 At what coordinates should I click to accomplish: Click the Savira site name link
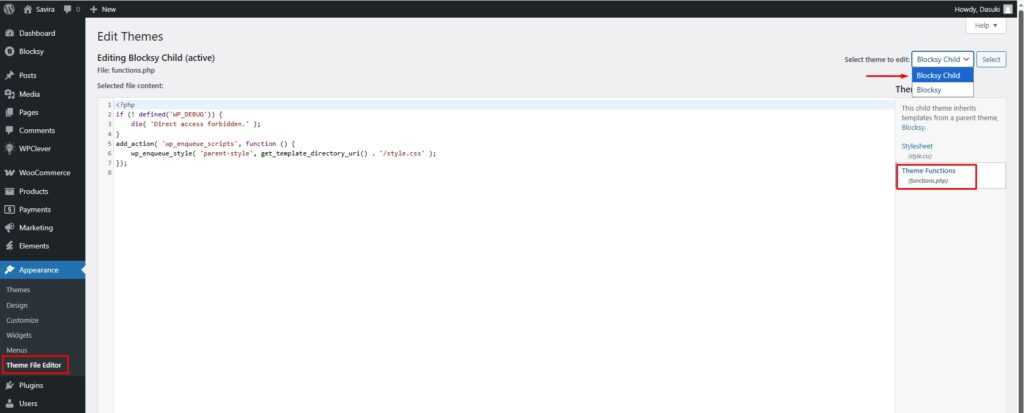pyautogui.click(x=45, y=10)
